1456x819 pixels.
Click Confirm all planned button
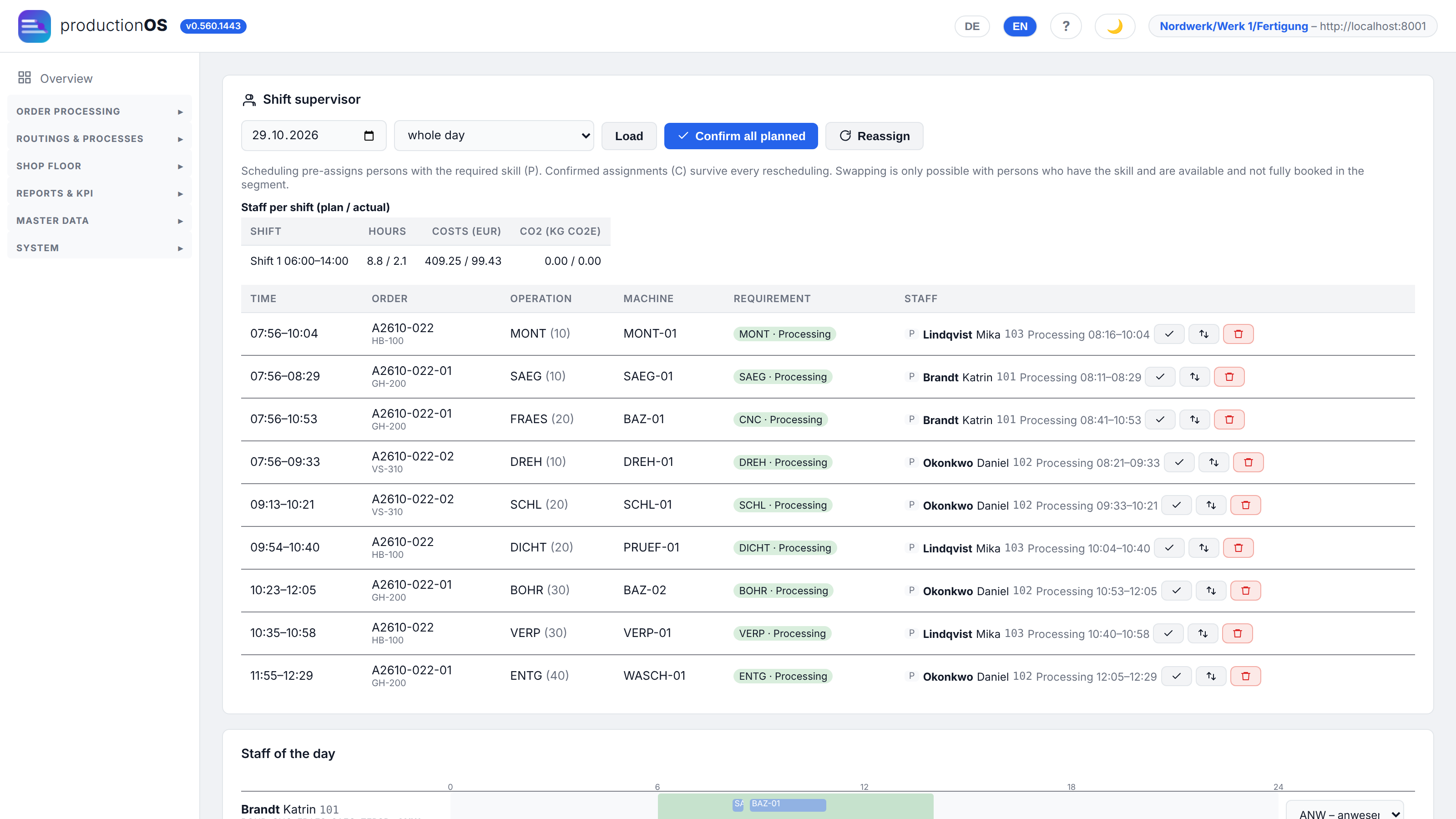tap(740, 136)
